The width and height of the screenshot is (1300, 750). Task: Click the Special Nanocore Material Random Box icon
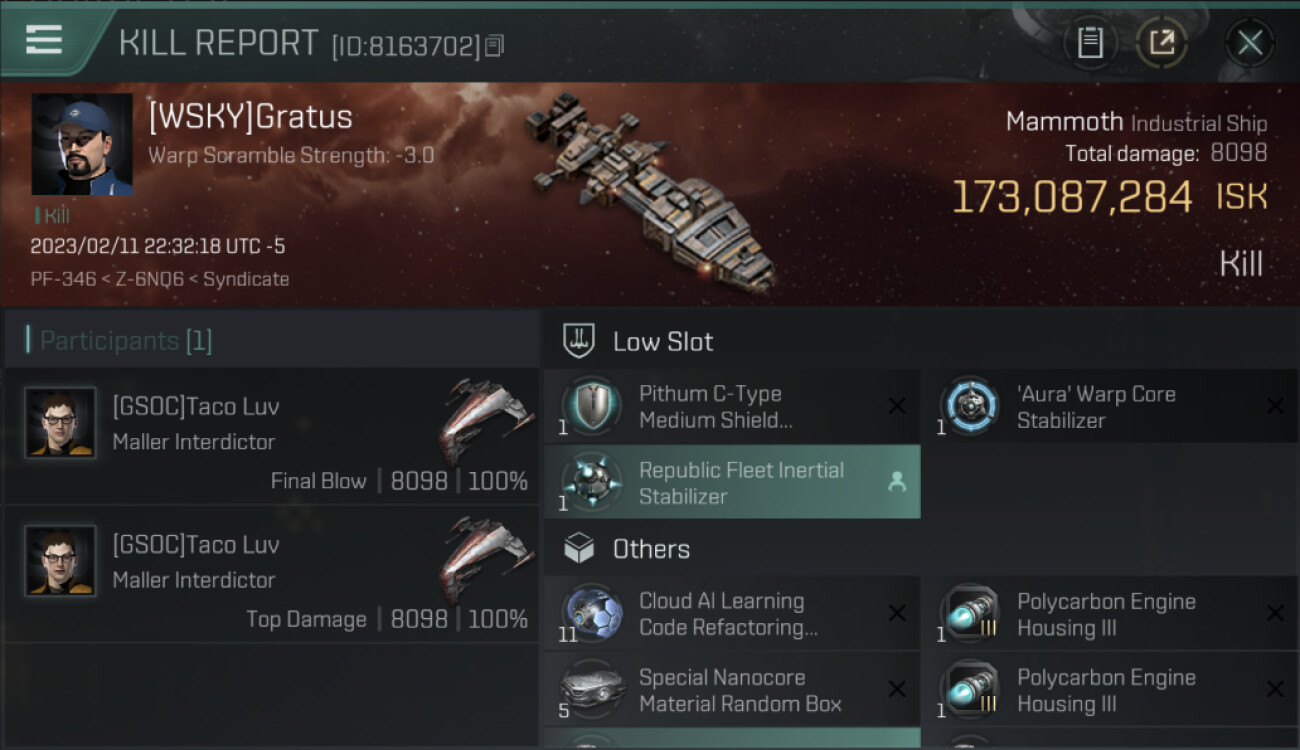pos(592,689)
